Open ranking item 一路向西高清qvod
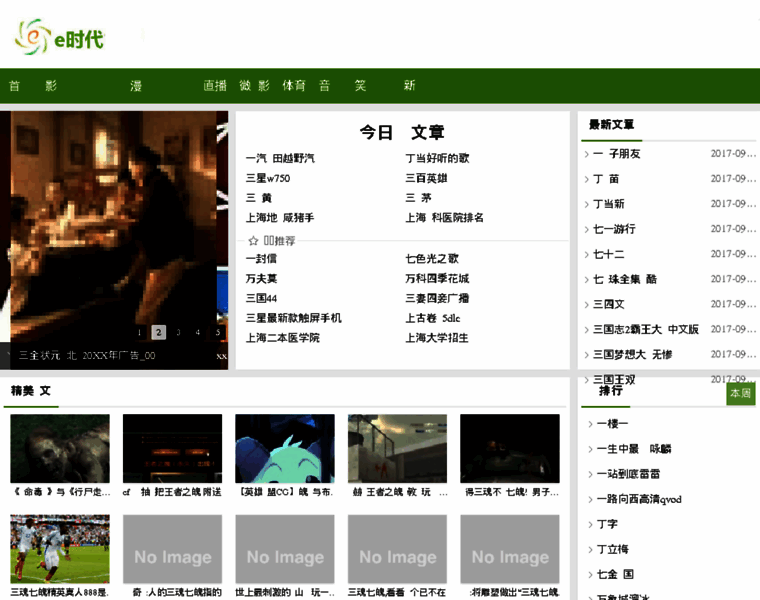This screenshot has height=600, width=760. [639, 499]
